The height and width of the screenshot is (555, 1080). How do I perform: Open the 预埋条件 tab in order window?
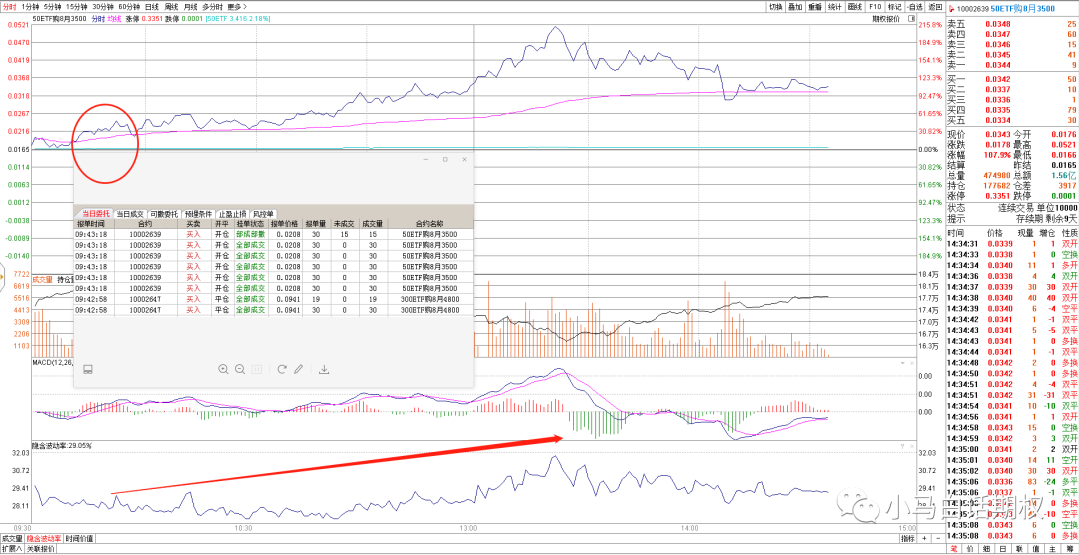click(x=198, y=214)
